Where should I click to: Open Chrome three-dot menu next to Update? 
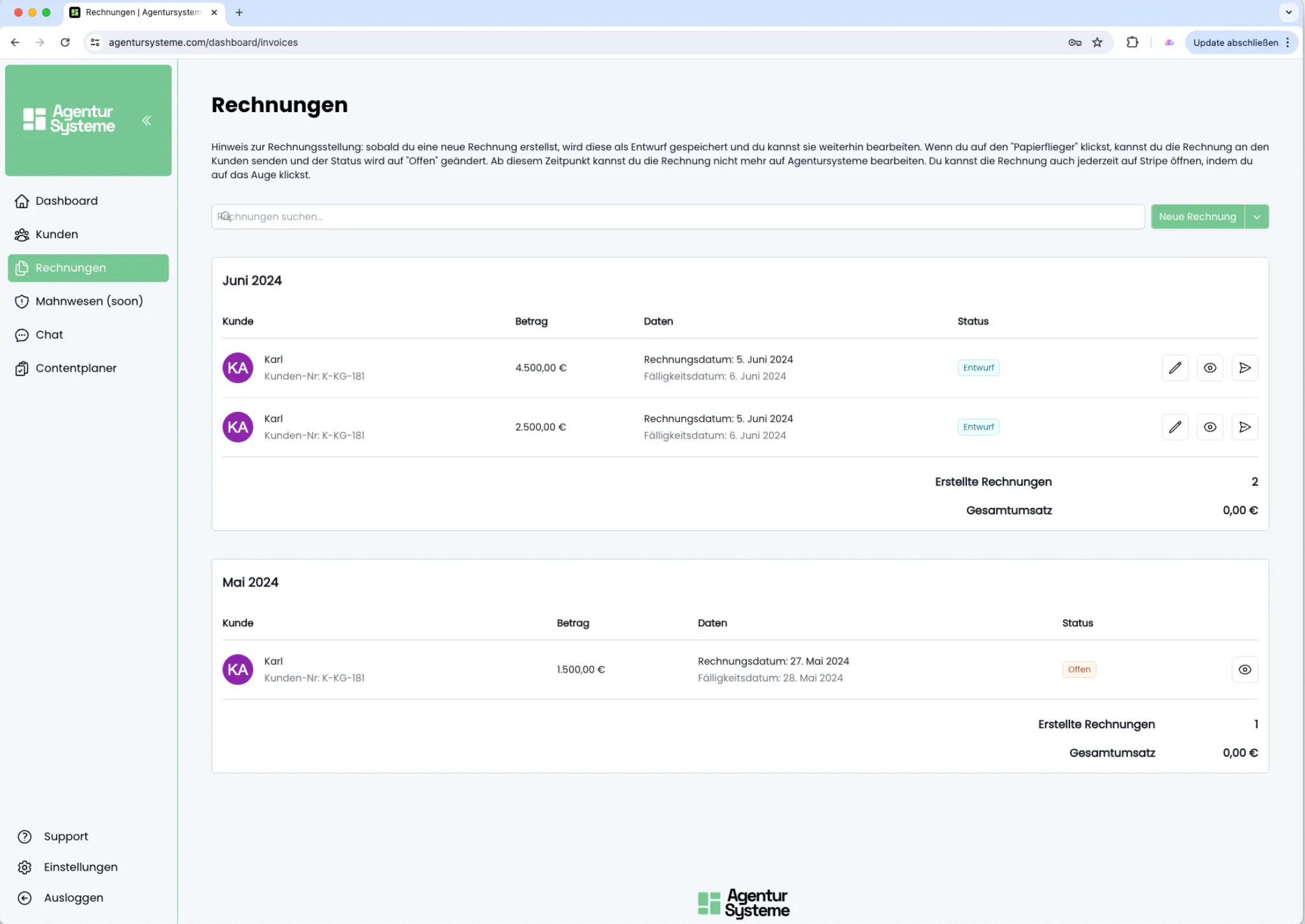point(1287,43)
